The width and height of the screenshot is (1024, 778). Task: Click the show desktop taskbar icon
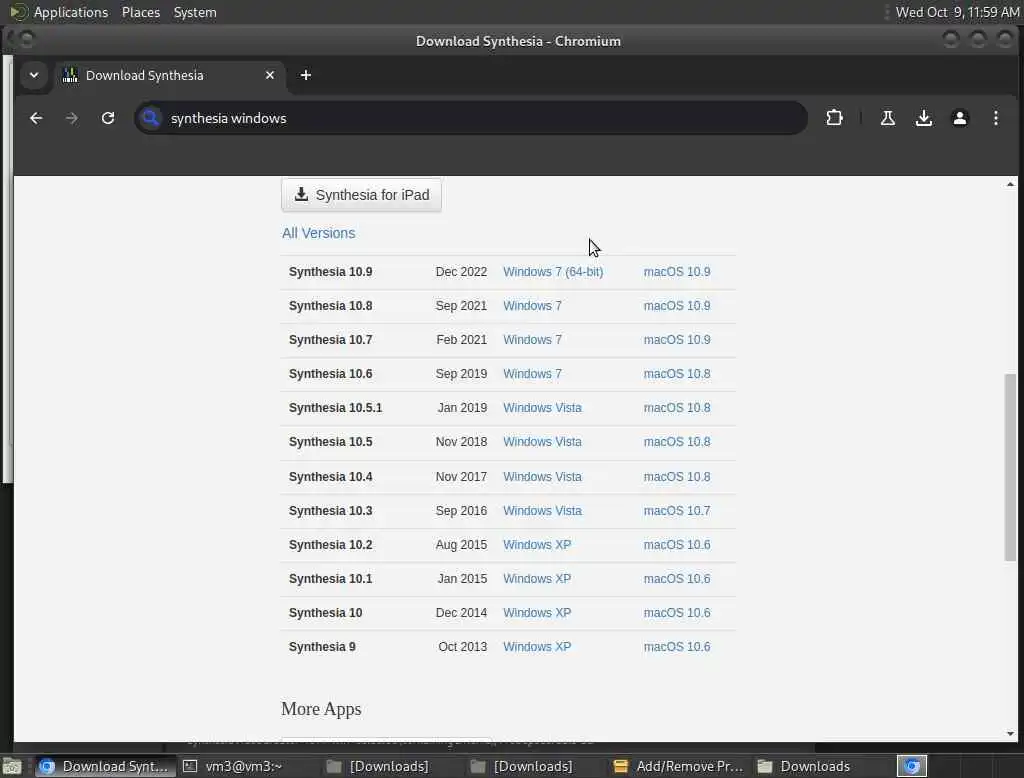click(12, 766)
